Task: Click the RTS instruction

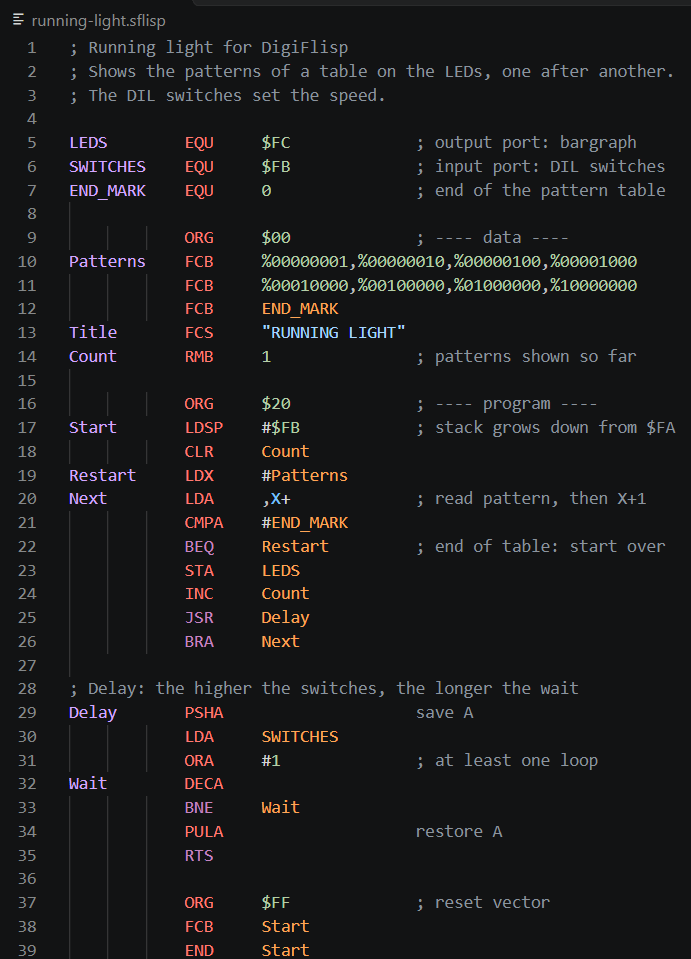Action: click(x=199, y=855)
